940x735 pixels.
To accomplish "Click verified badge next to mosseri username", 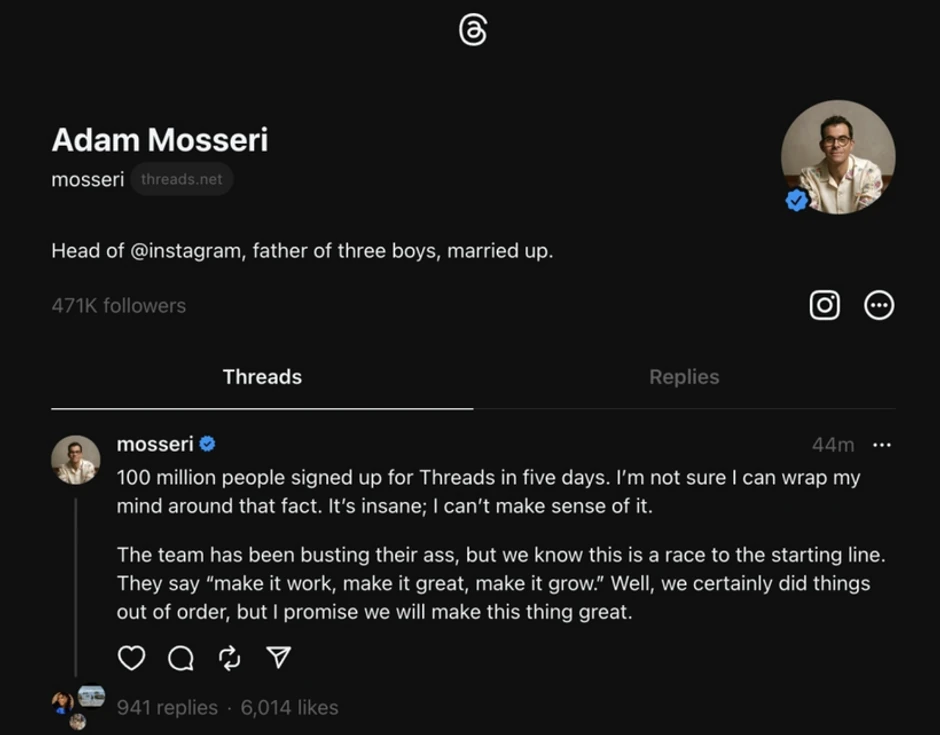I will (207, 444).
